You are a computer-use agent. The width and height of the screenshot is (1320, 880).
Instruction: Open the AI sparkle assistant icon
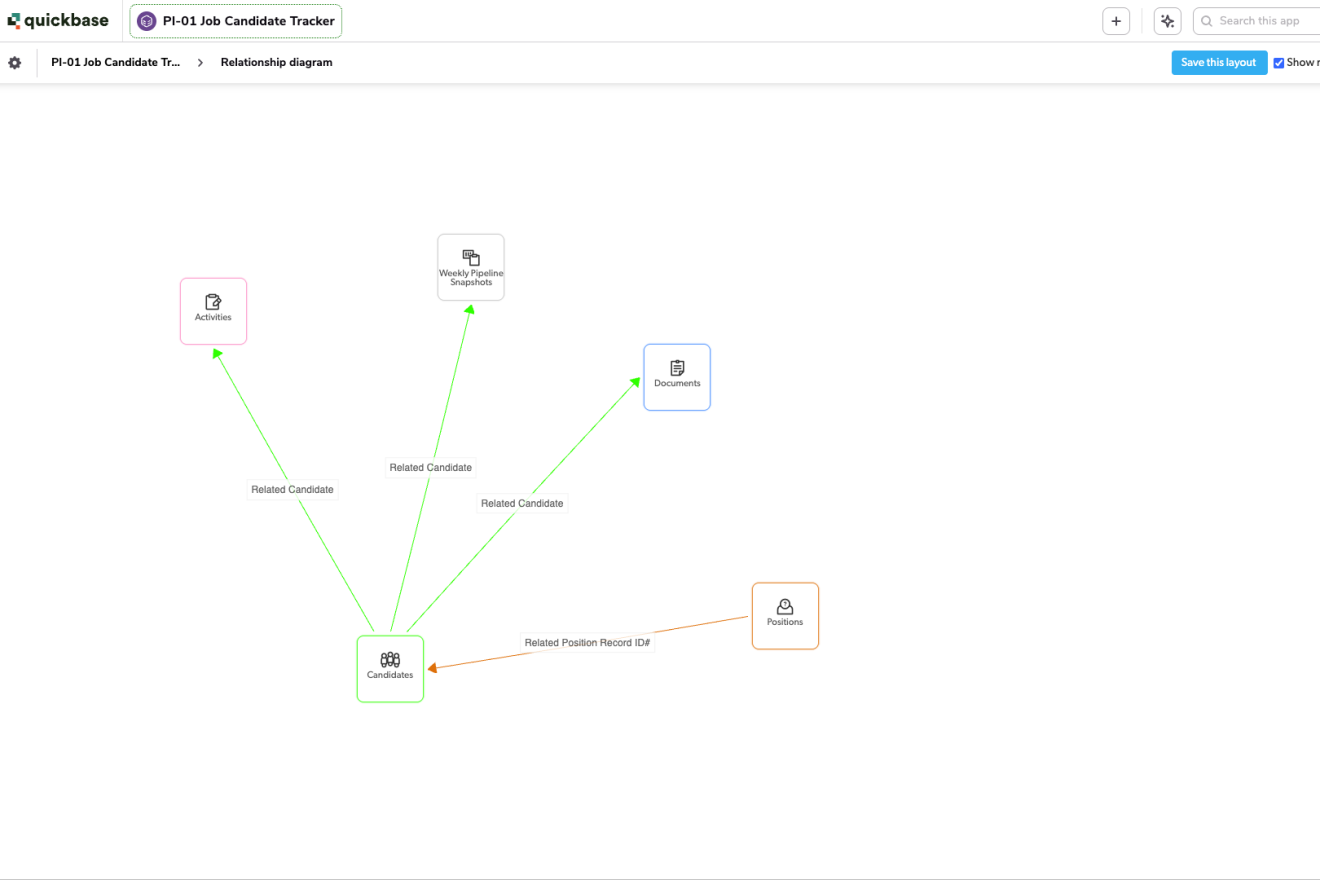tap(1167, 21)
